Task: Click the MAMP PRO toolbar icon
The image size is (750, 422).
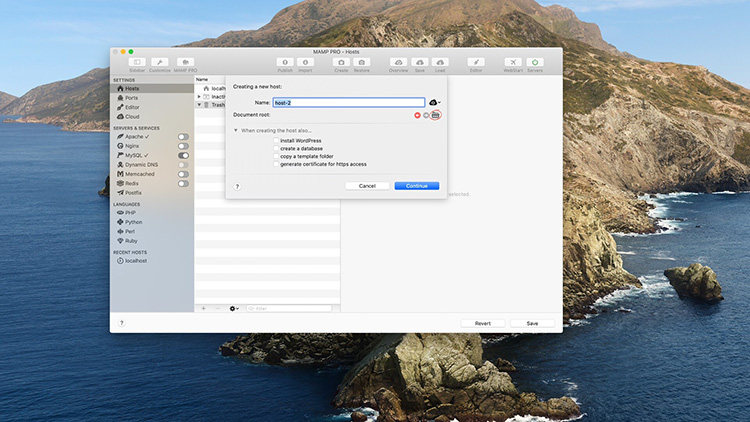Action: tap(185, 62)
